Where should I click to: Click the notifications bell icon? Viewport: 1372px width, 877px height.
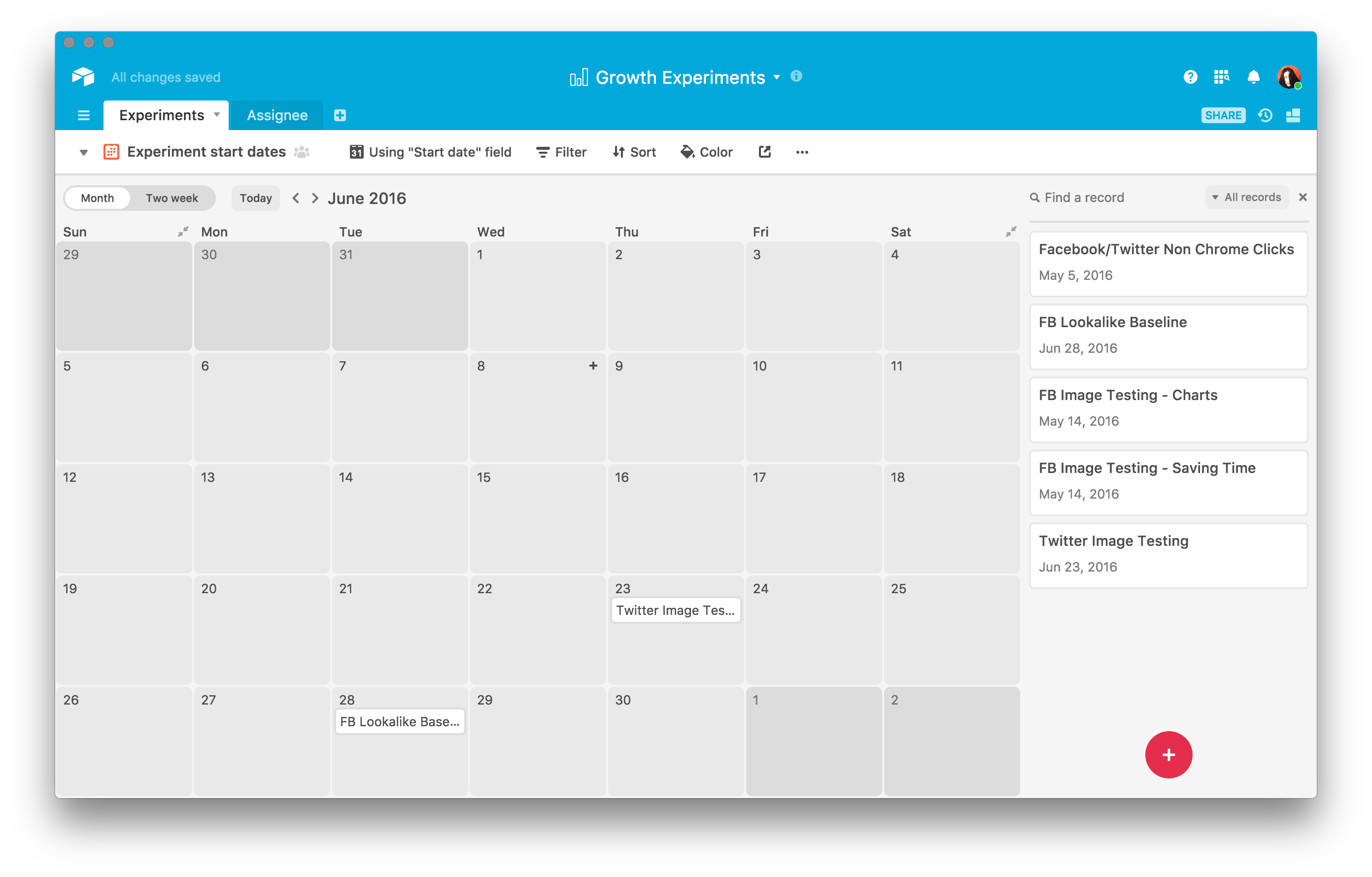(x=1250, y=77)
